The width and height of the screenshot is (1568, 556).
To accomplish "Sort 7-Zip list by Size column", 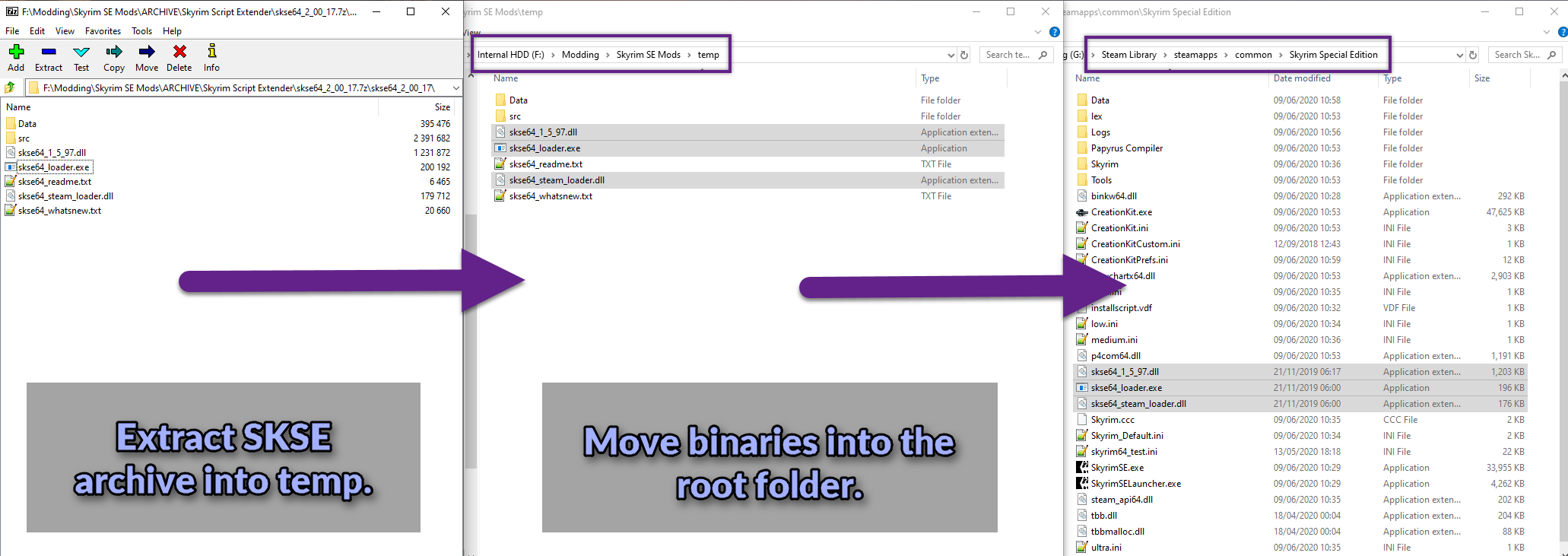I will point(442,107).
